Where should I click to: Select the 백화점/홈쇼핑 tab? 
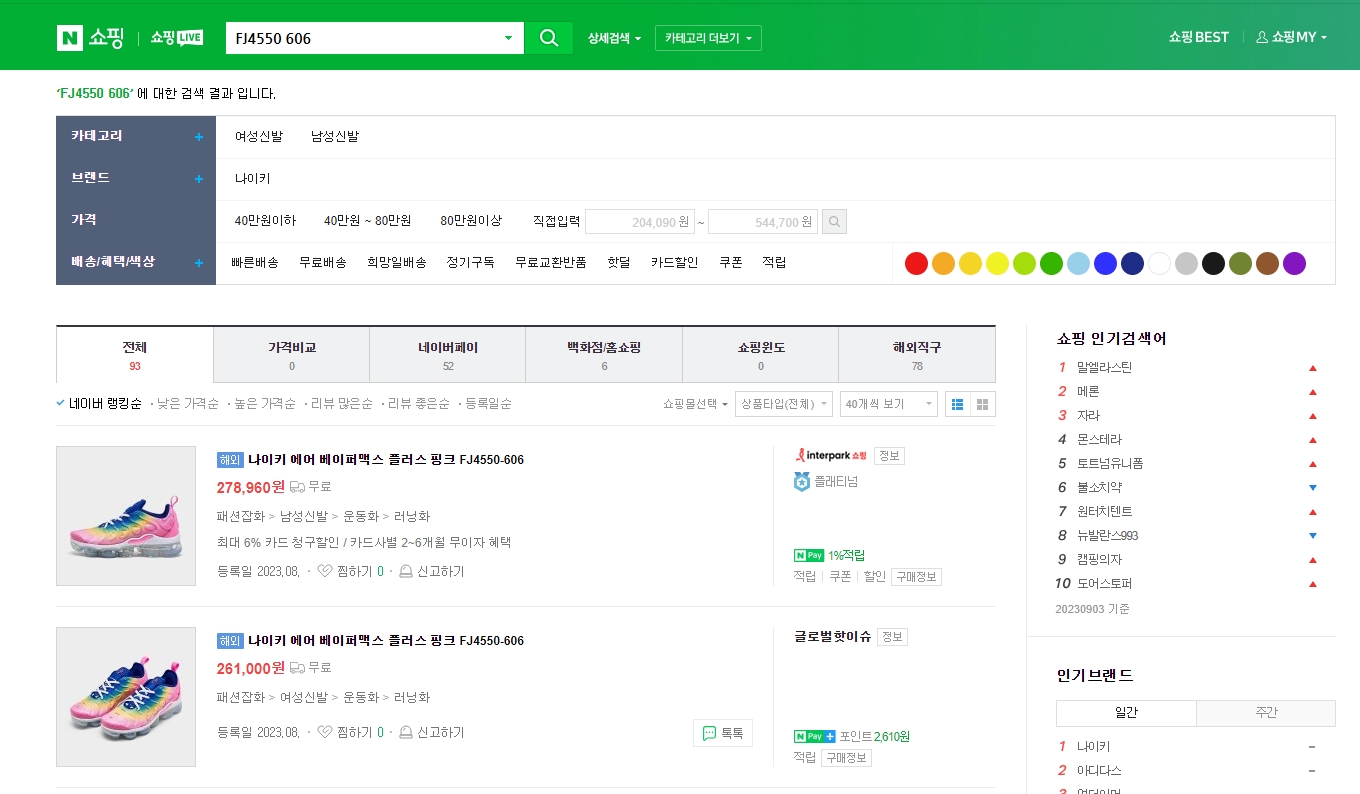pos(604,355)
